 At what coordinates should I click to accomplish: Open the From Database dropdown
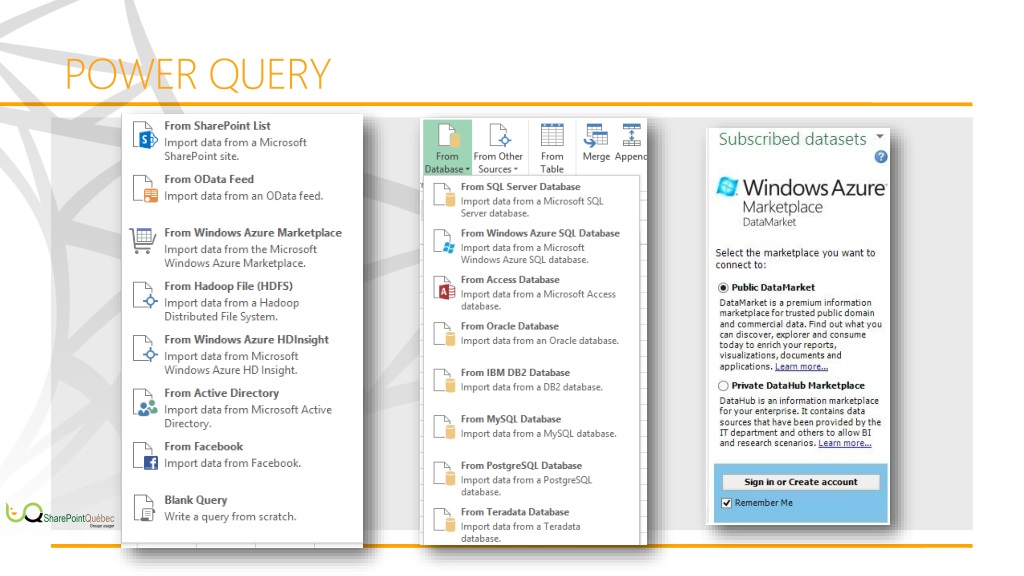click(x=447, y=148)
